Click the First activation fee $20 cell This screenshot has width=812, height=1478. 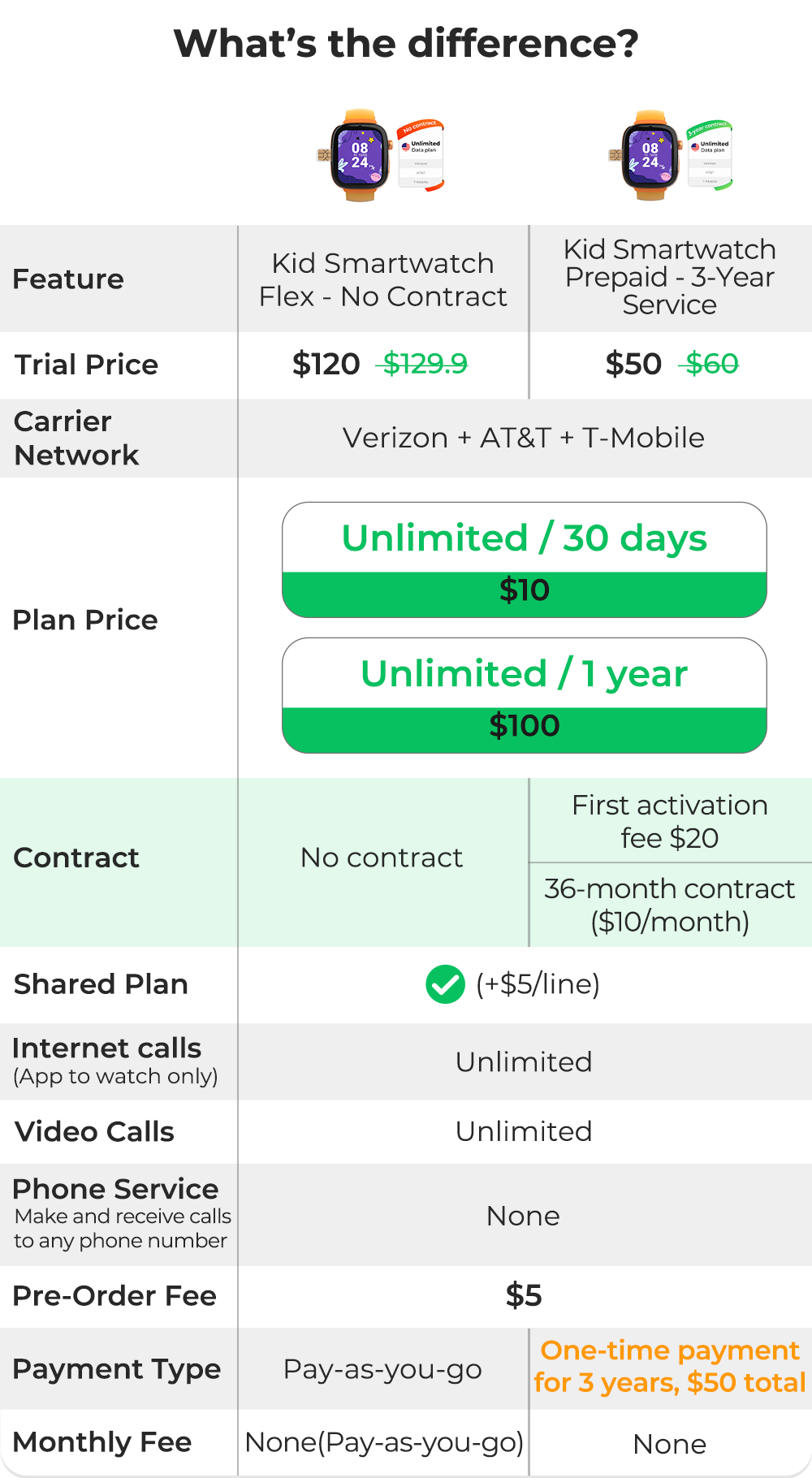(x=670, y=821)
